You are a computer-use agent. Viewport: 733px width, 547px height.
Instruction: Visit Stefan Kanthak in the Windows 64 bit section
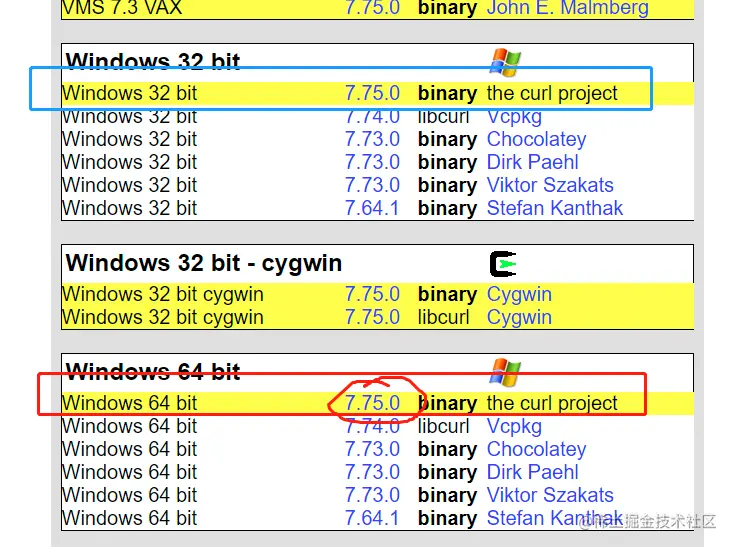click(555, 518)
